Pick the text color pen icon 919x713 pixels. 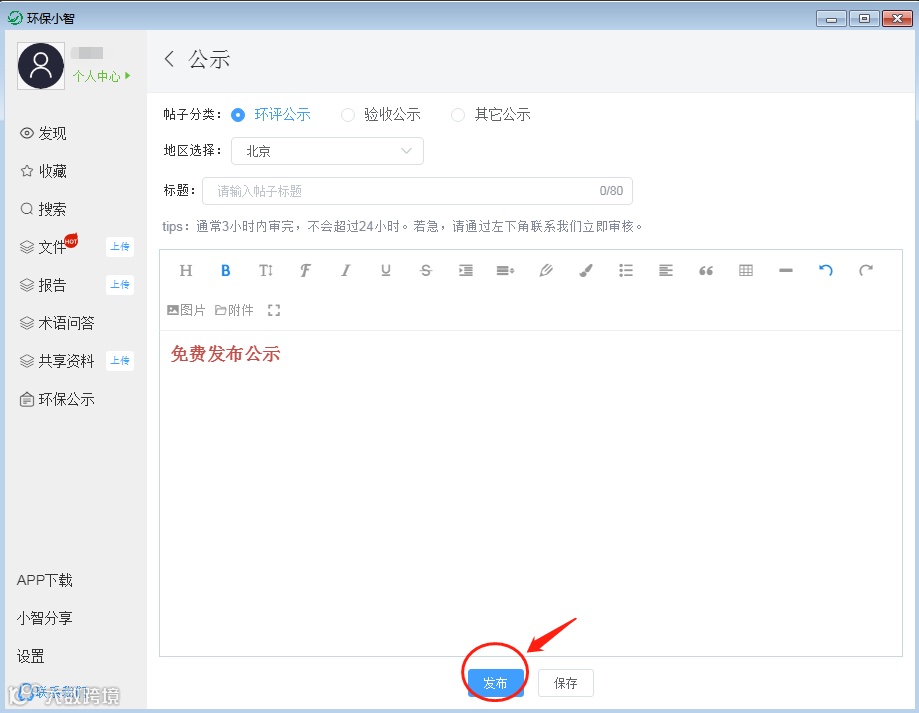tap(546, 270)
